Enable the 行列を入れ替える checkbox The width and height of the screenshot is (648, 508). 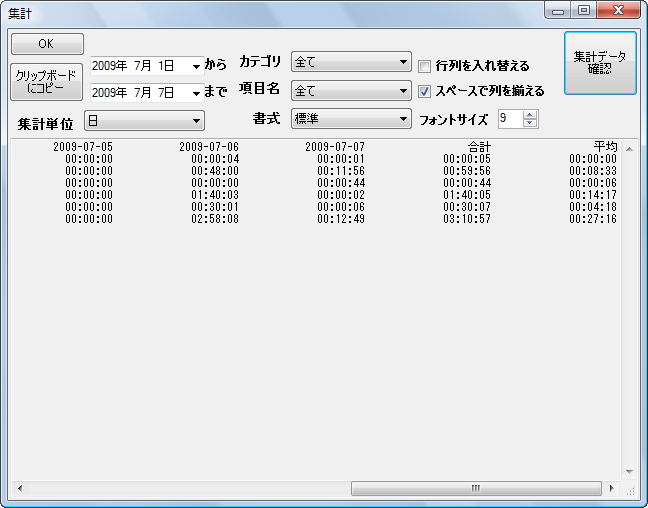[425, 67]
